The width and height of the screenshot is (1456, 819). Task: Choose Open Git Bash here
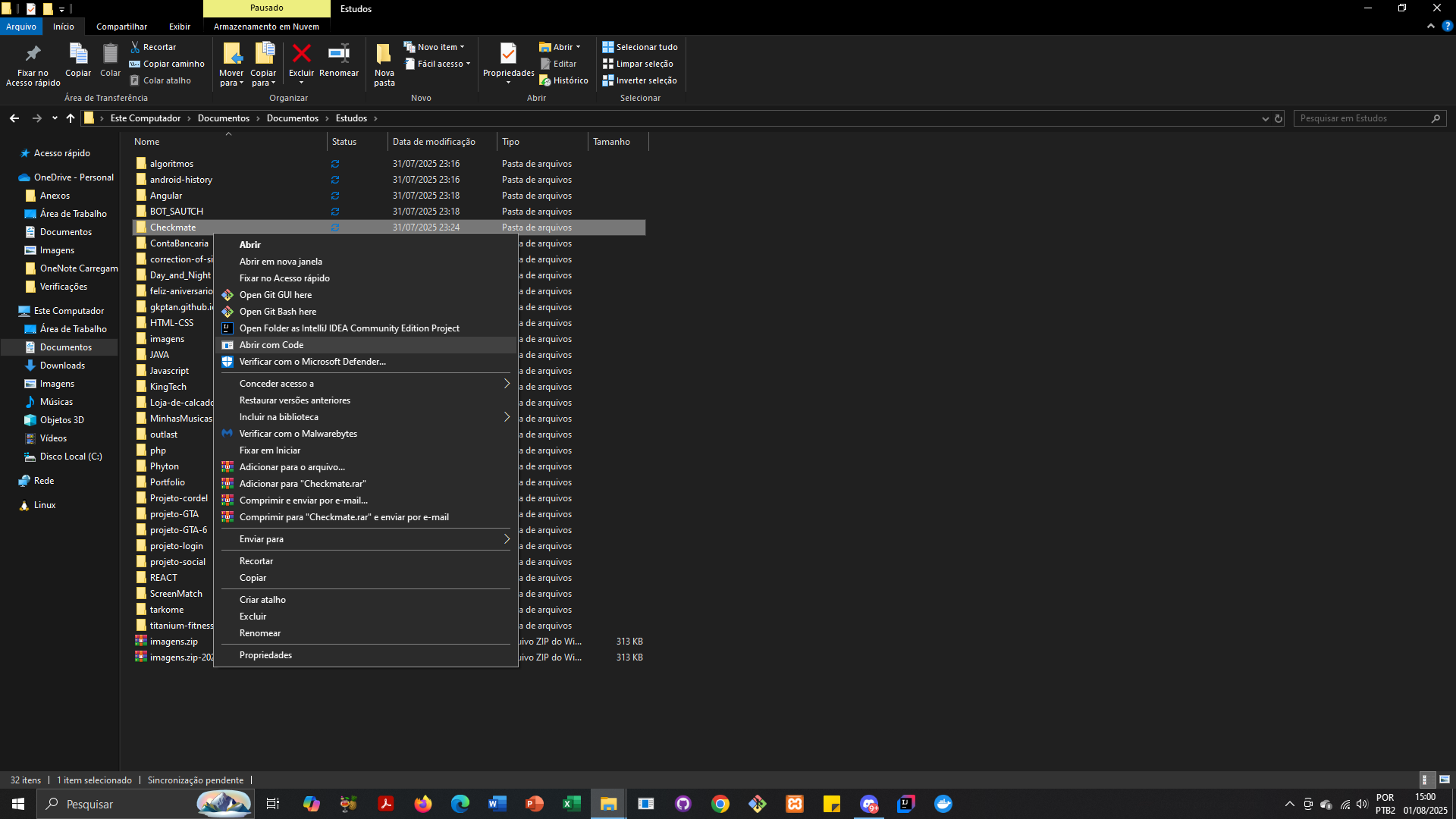(366, 312)
